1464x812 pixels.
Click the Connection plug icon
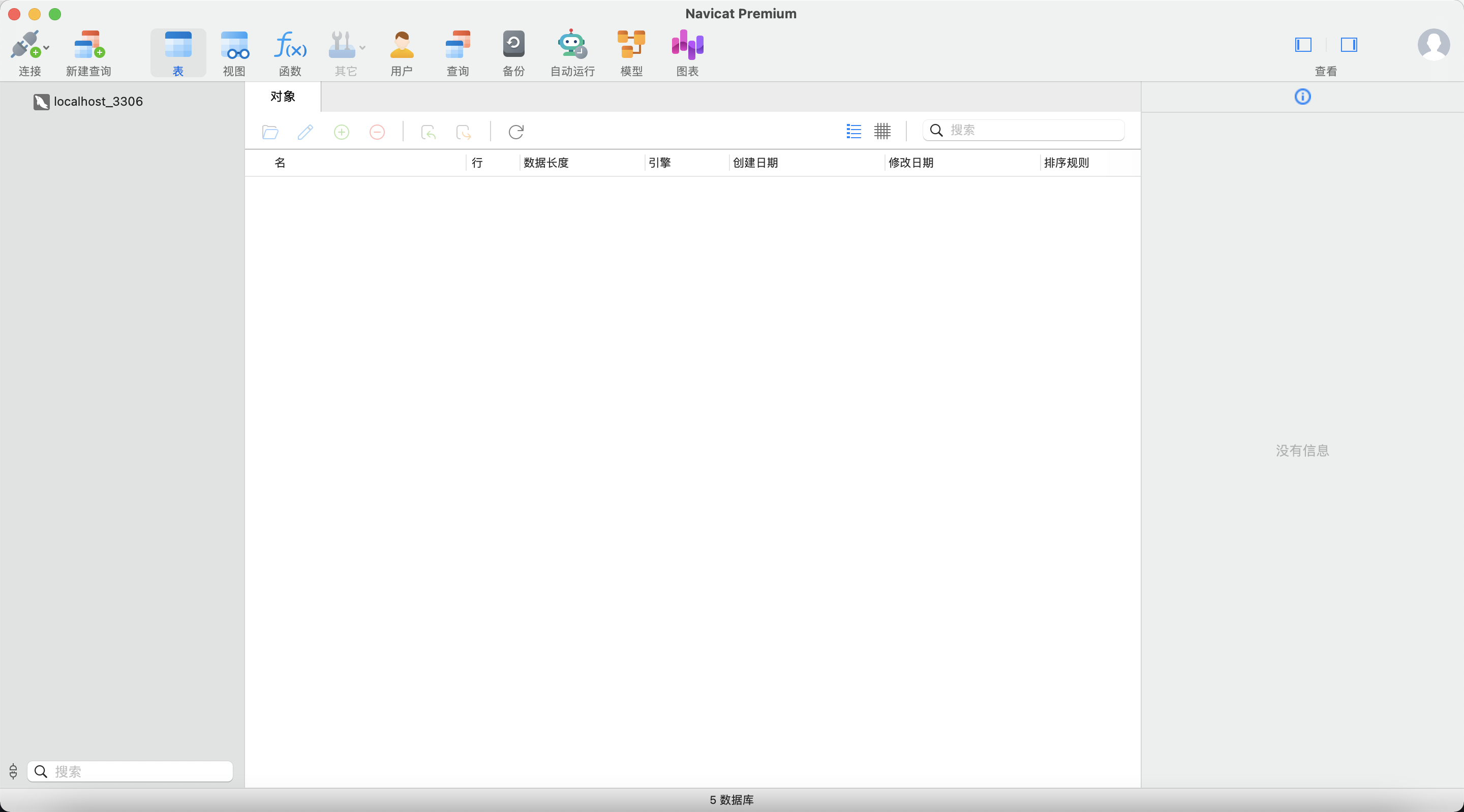(x=25, y=44)
